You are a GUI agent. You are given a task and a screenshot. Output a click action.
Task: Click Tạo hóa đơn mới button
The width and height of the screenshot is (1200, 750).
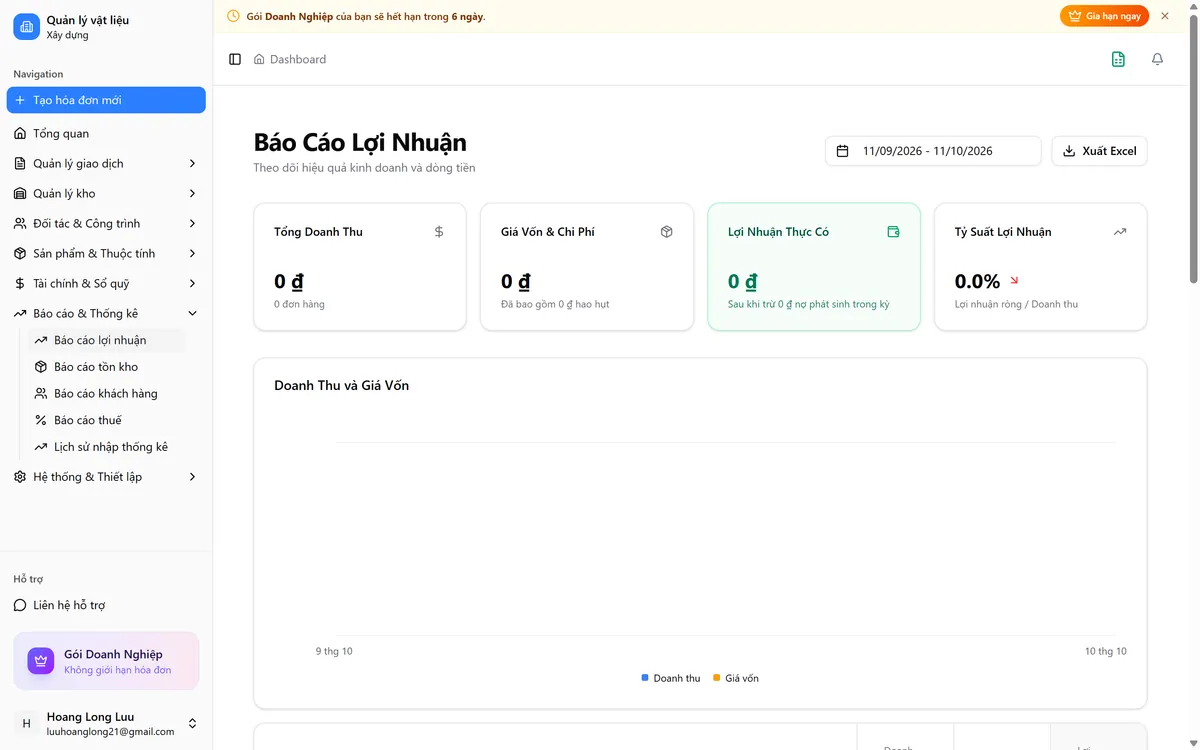(106, 100)
